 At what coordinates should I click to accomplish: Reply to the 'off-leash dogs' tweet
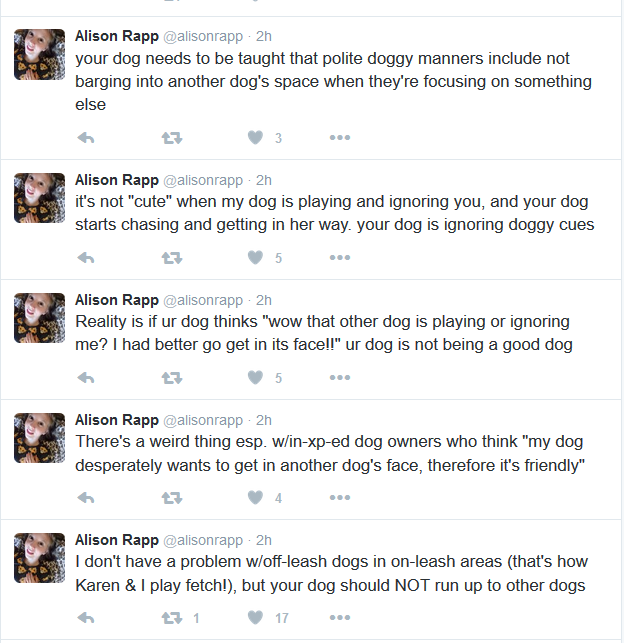86,617
